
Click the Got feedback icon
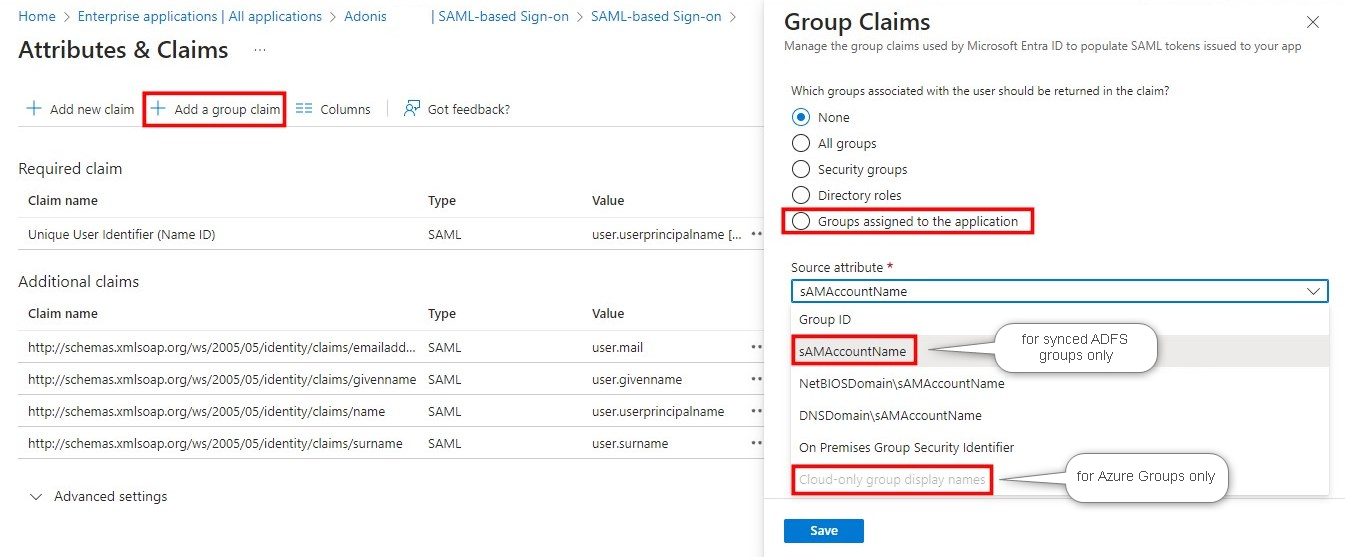point(411,109)
